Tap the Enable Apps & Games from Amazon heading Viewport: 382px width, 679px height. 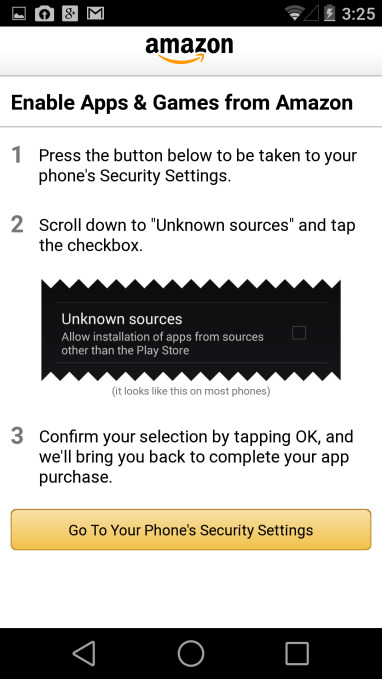click(182, 103)
